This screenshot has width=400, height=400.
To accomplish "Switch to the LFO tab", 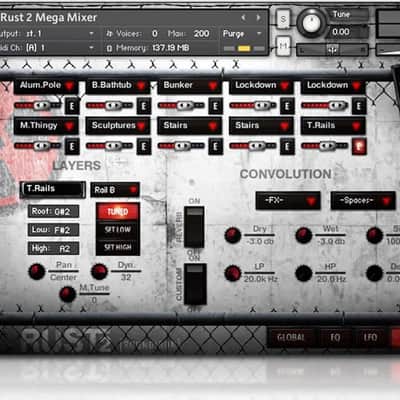I will point(370,337).
